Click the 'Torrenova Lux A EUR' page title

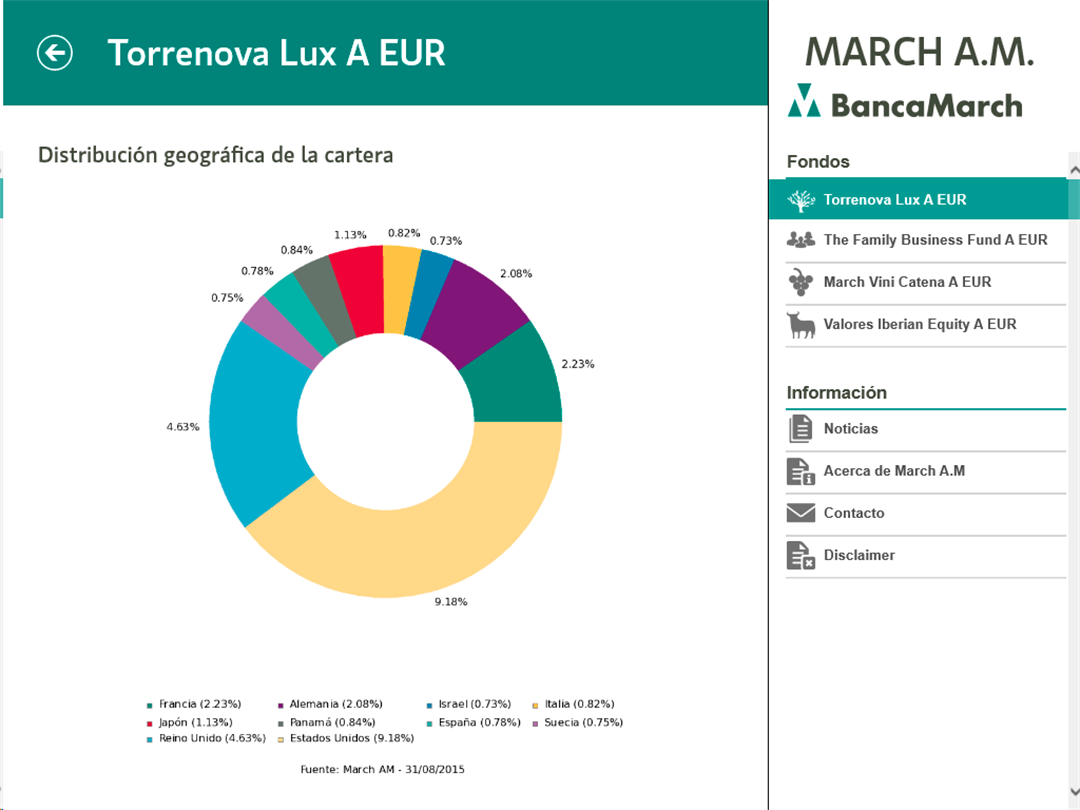pyautogui.click(x=276, y=53)
